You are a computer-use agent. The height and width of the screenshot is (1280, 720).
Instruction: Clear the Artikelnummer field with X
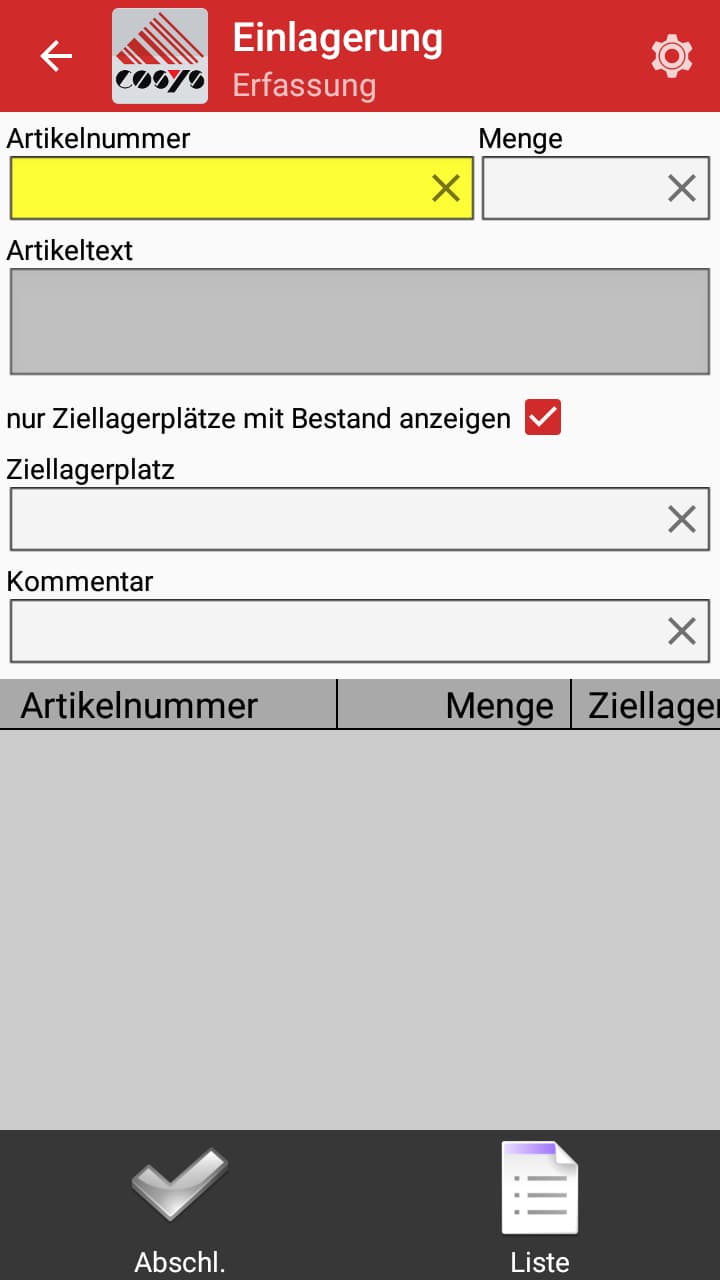pyautogui.click(x=446, y=188)
